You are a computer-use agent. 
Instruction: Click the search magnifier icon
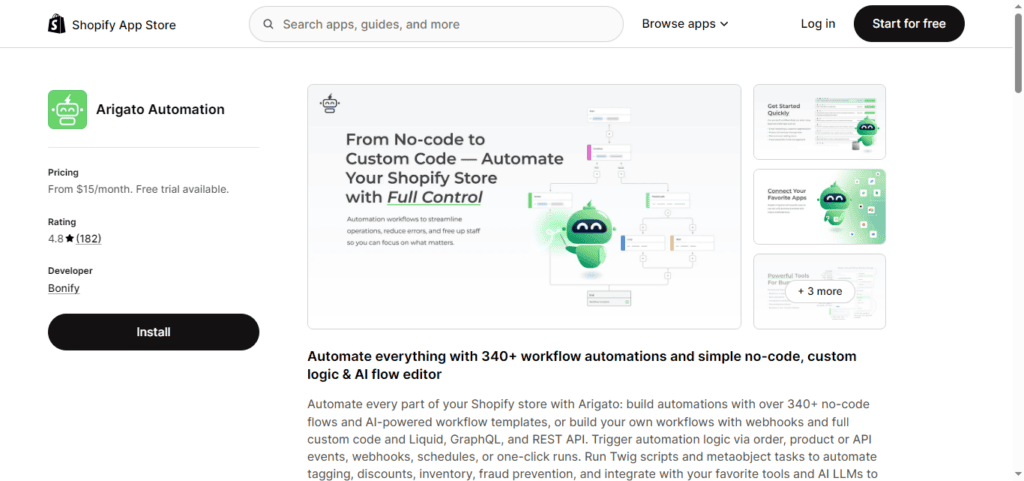tap(268, 24)
